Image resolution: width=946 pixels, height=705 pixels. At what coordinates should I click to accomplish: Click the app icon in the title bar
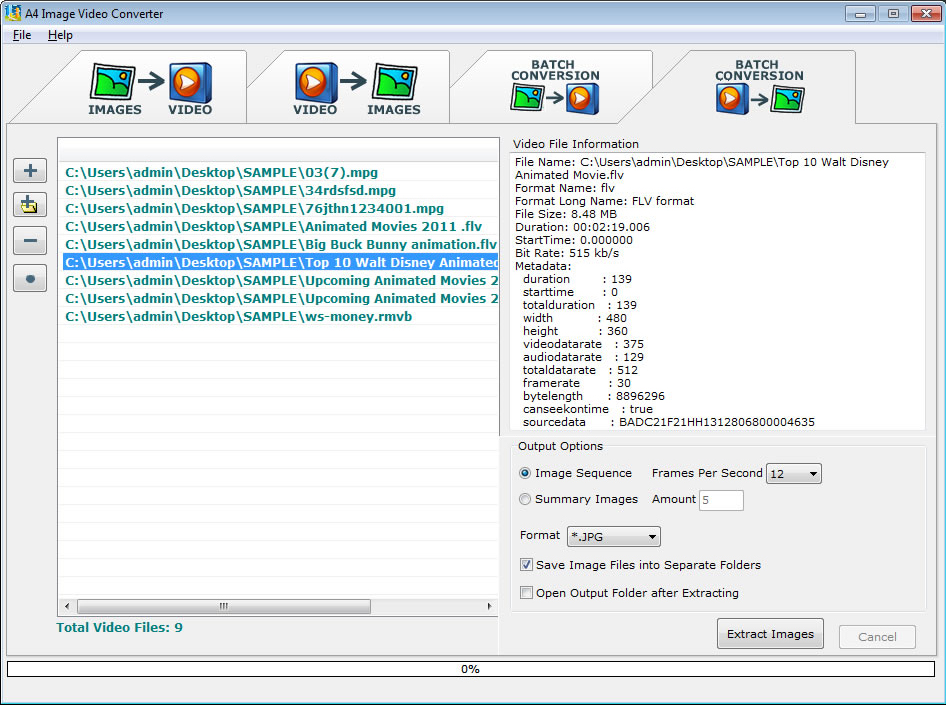coord(13,13)
